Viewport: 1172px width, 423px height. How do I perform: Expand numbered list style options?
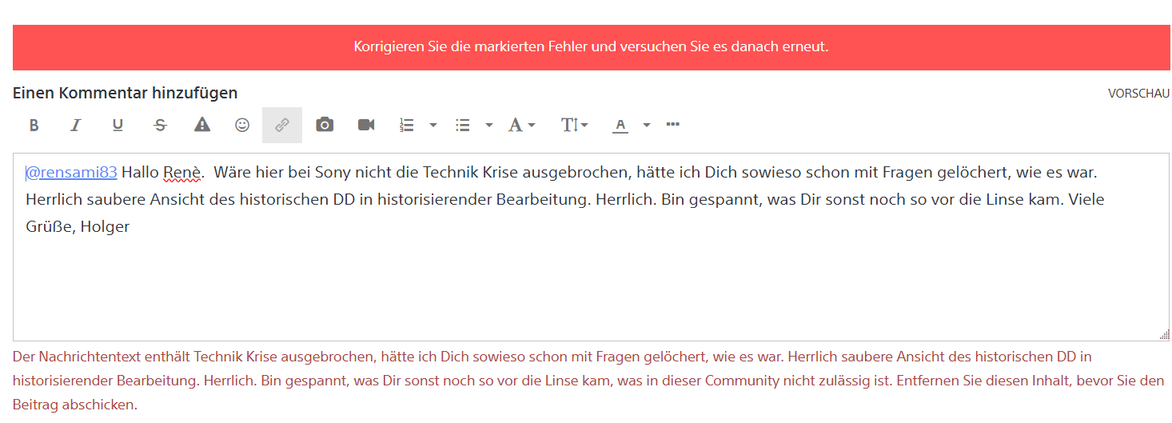click(x=433, y=125)
